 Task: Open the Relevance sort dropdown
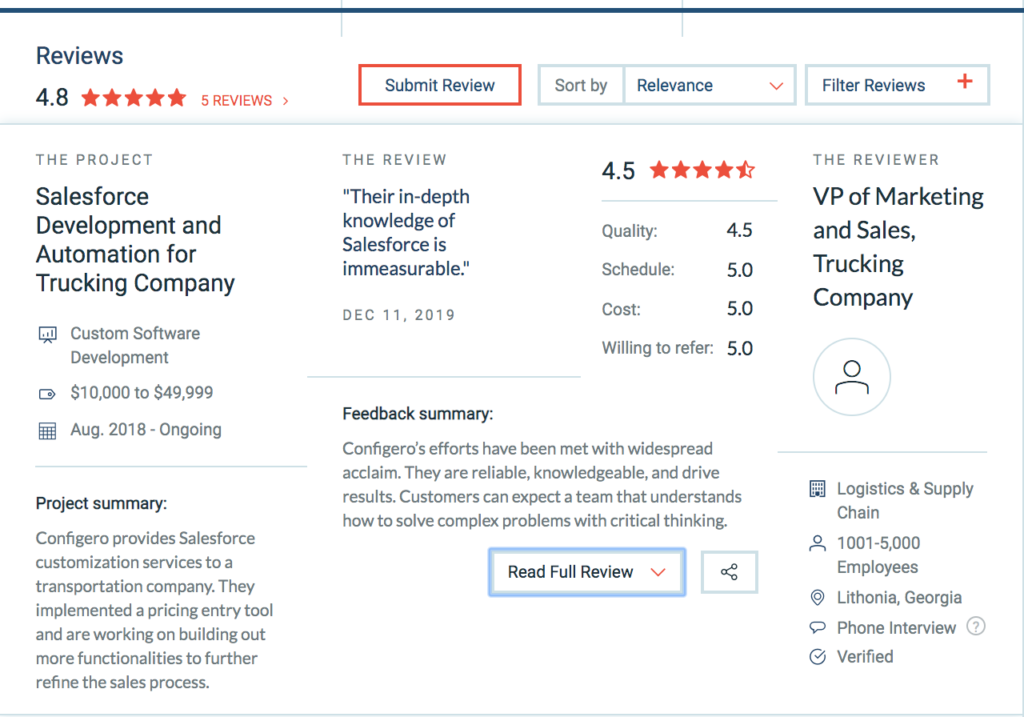(x=709, y=85)
